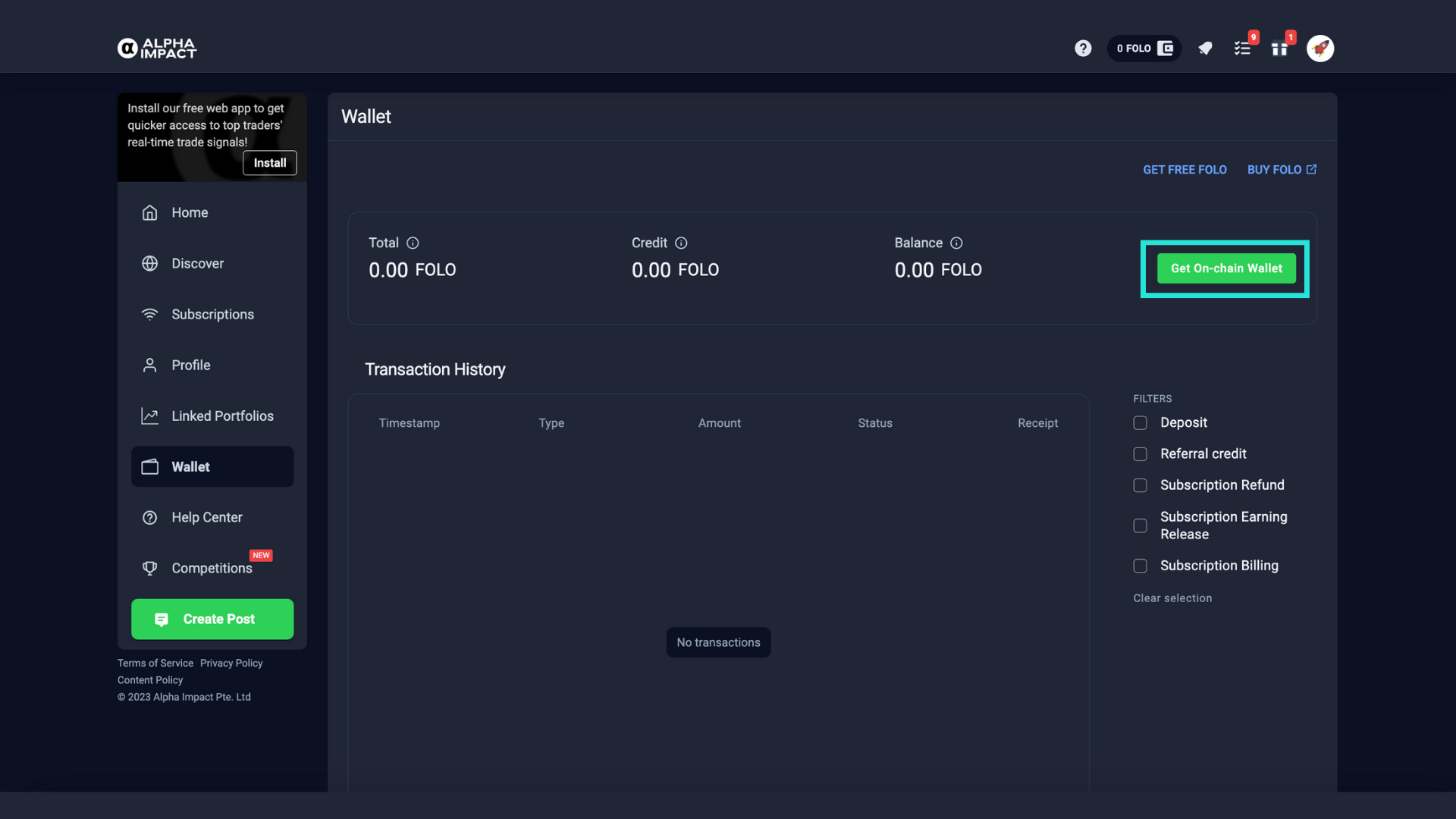Check the Referral credit filter checkbox
The height and width of the screenshot is (819, 1456).
[x=1140, y=453]
